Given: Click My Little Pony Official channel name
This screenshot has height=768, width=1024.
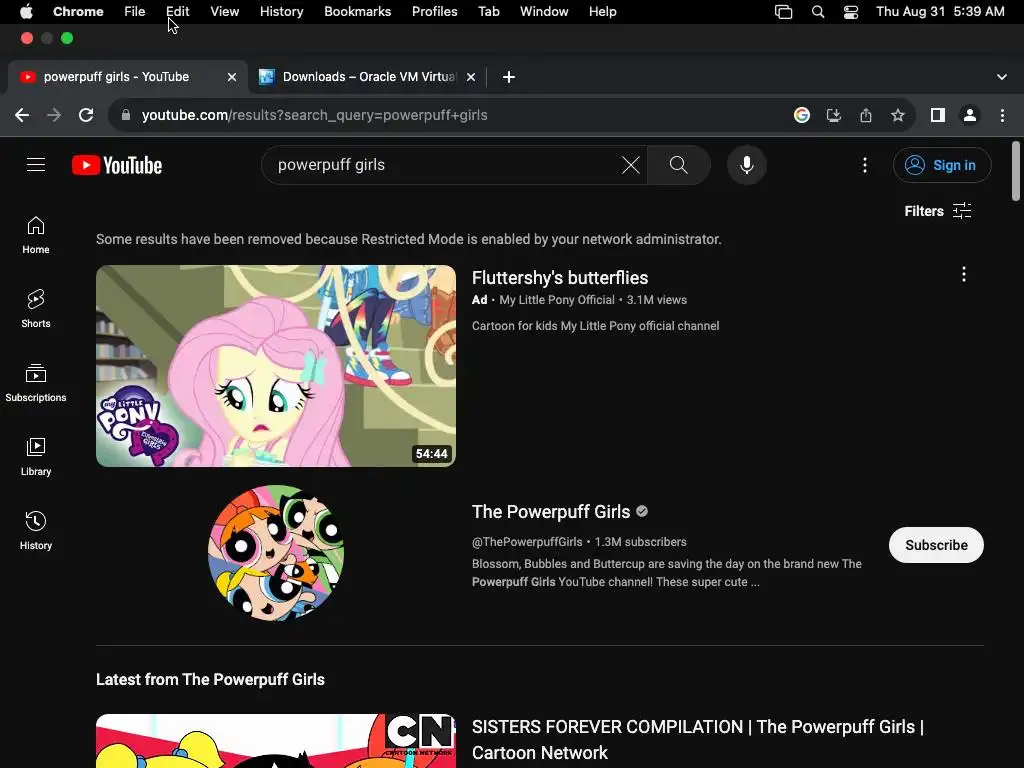Looking at the screenshot, I should pyautogui.click(x=557, y=300).
